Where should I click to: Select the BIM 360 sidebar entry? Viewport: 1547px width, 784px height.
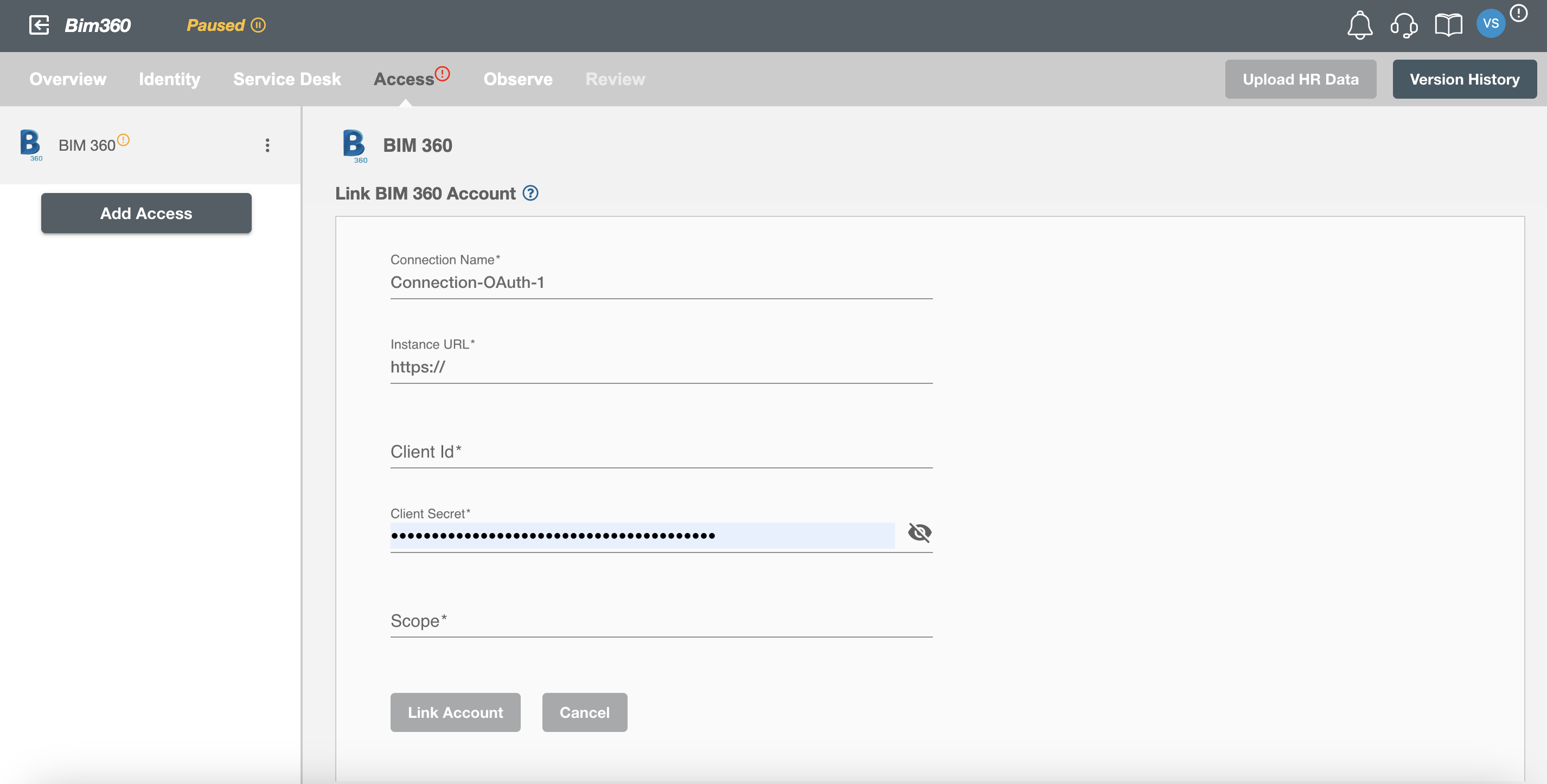pyautogui.click(x=150, y=145)
